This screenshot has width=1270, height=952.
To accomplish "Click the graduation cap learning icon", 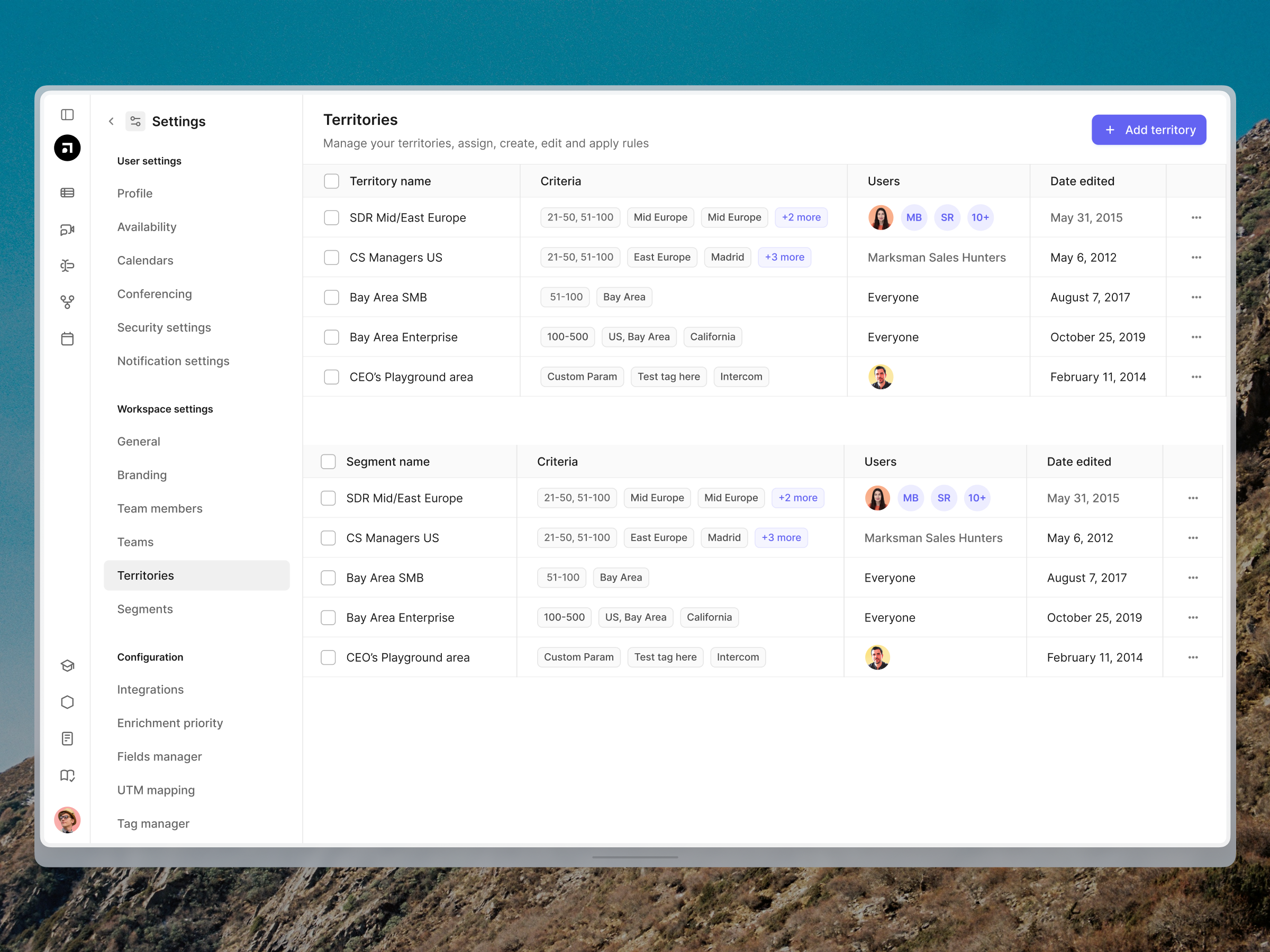I will tap(67, 666).
